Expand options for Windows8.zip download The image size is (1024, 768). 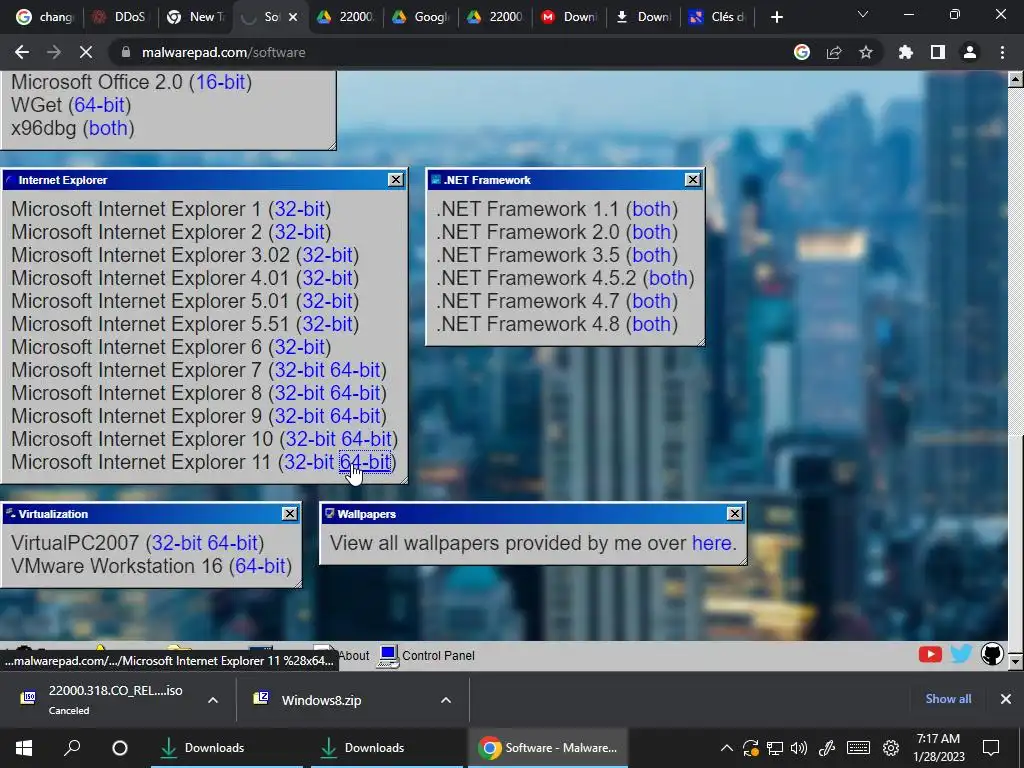[446, 700]
